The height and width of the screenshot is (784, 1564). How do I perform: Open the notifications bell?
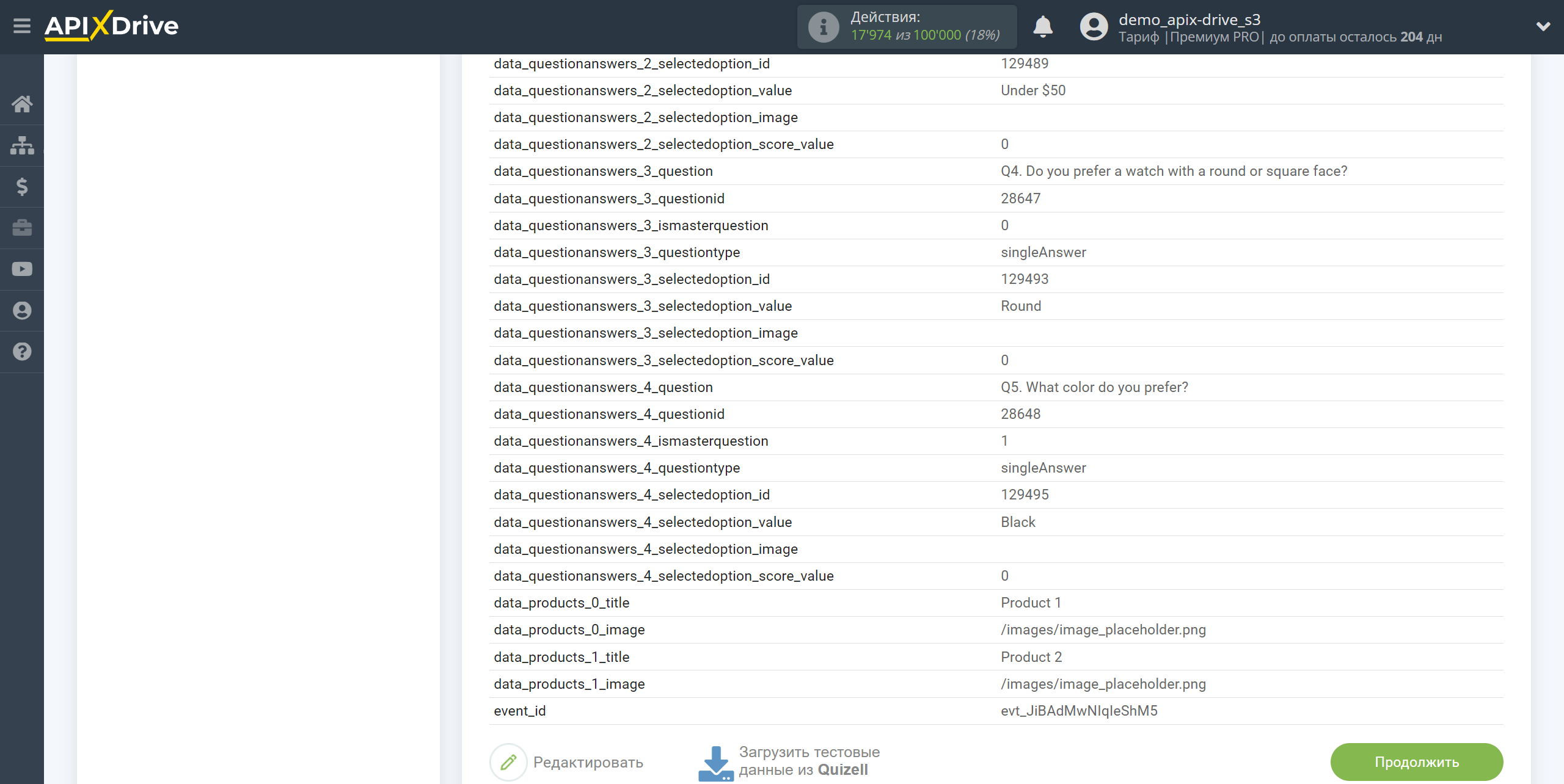pos(1043,27)
